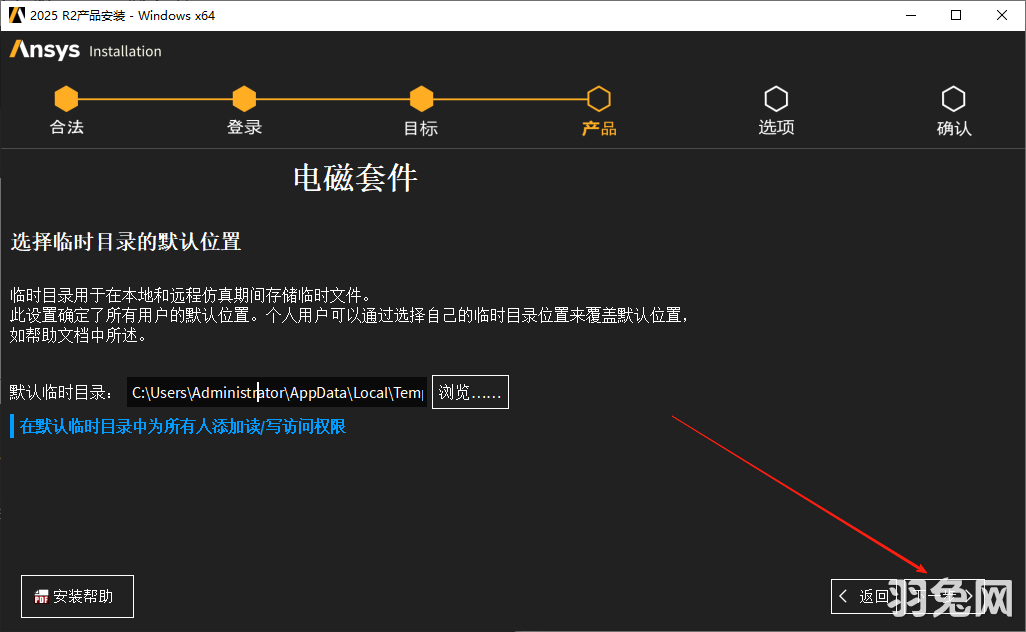Open the 安装帮助 installation help
The width and height of the screenshot is (1026, 632).
point(77,596)
